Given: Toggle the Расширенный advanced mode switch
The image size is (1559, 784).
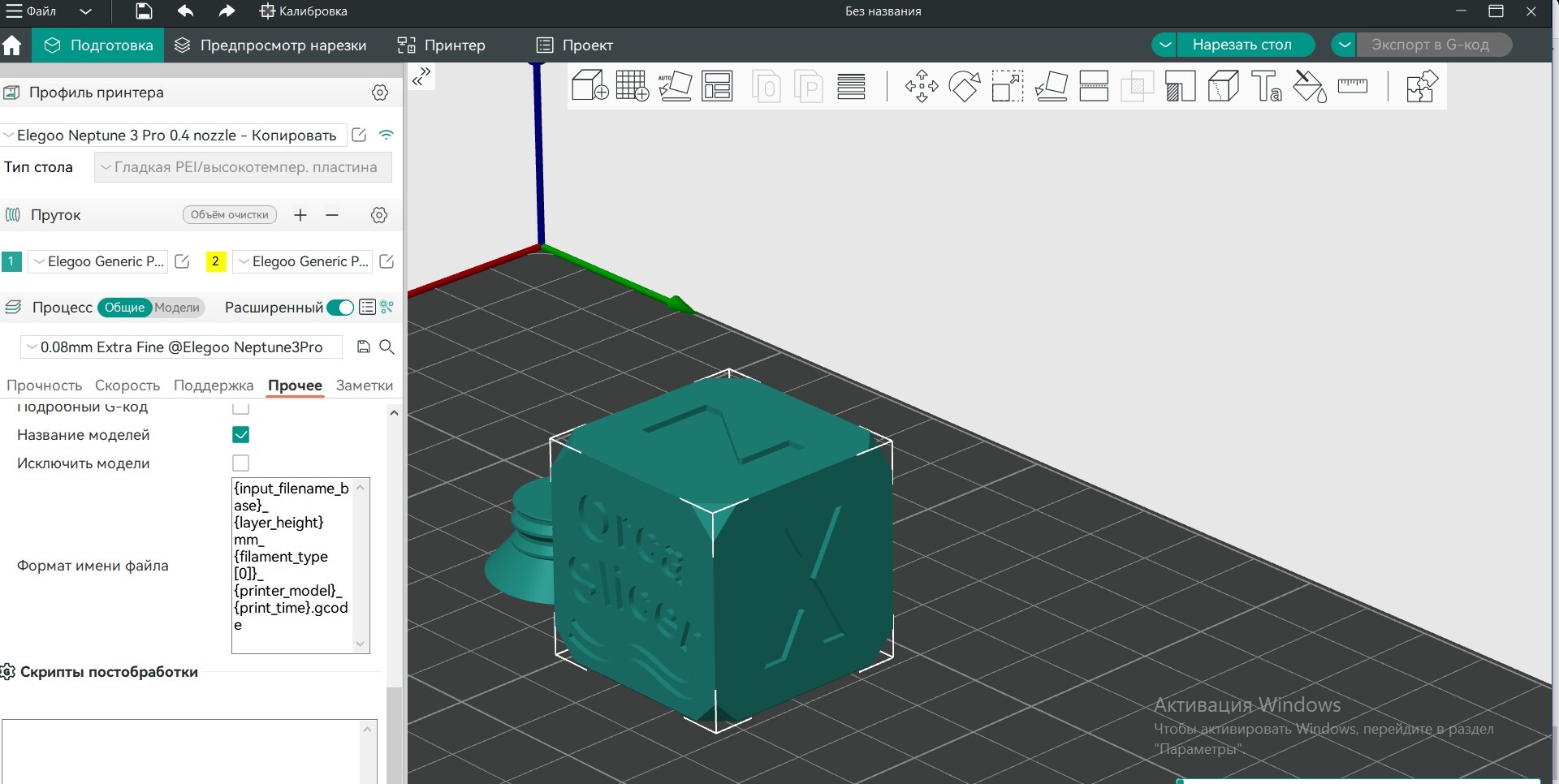Looking at the screenshot, I should pos(340,308).
